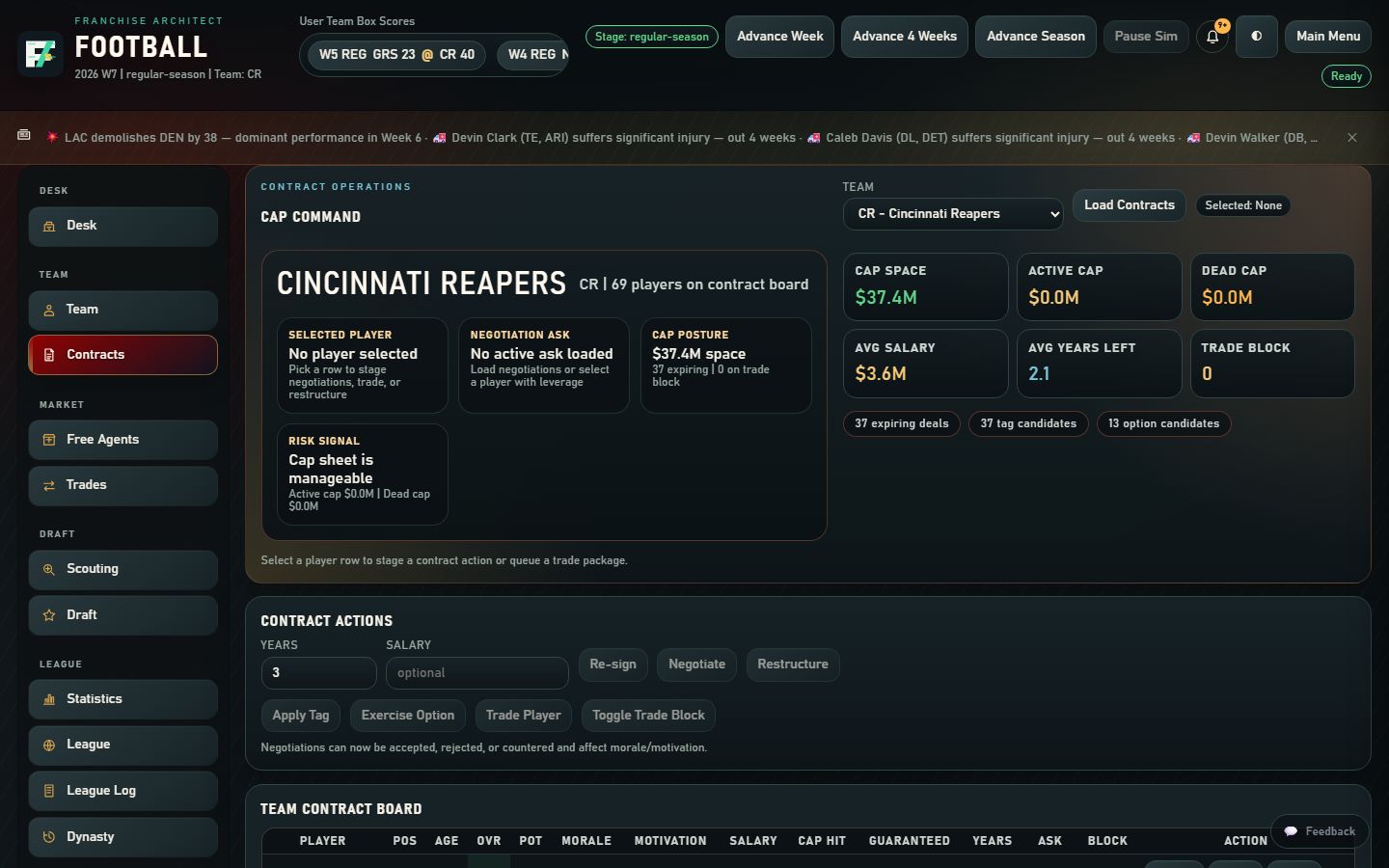Open the Main Menu button

click(x=1328, y=37)
